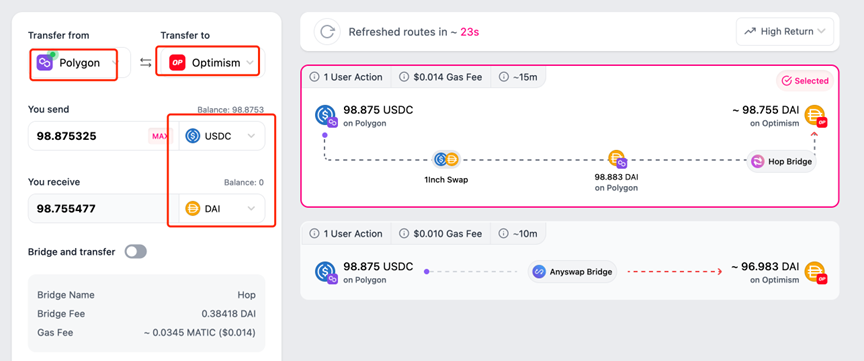Screen dimensions: 864x361
Task: Click the info icon next to ~10m
Action: [503, 234]
